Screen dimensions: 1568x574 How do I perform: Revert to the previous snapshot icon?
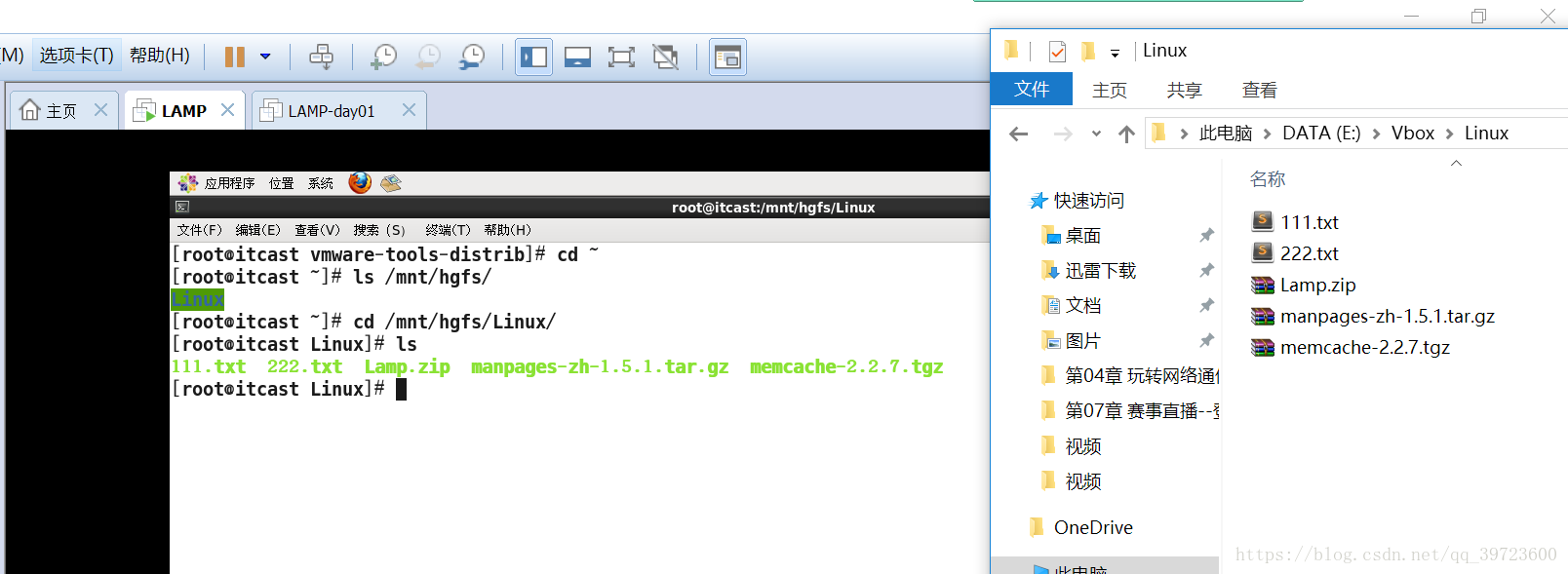427,57
